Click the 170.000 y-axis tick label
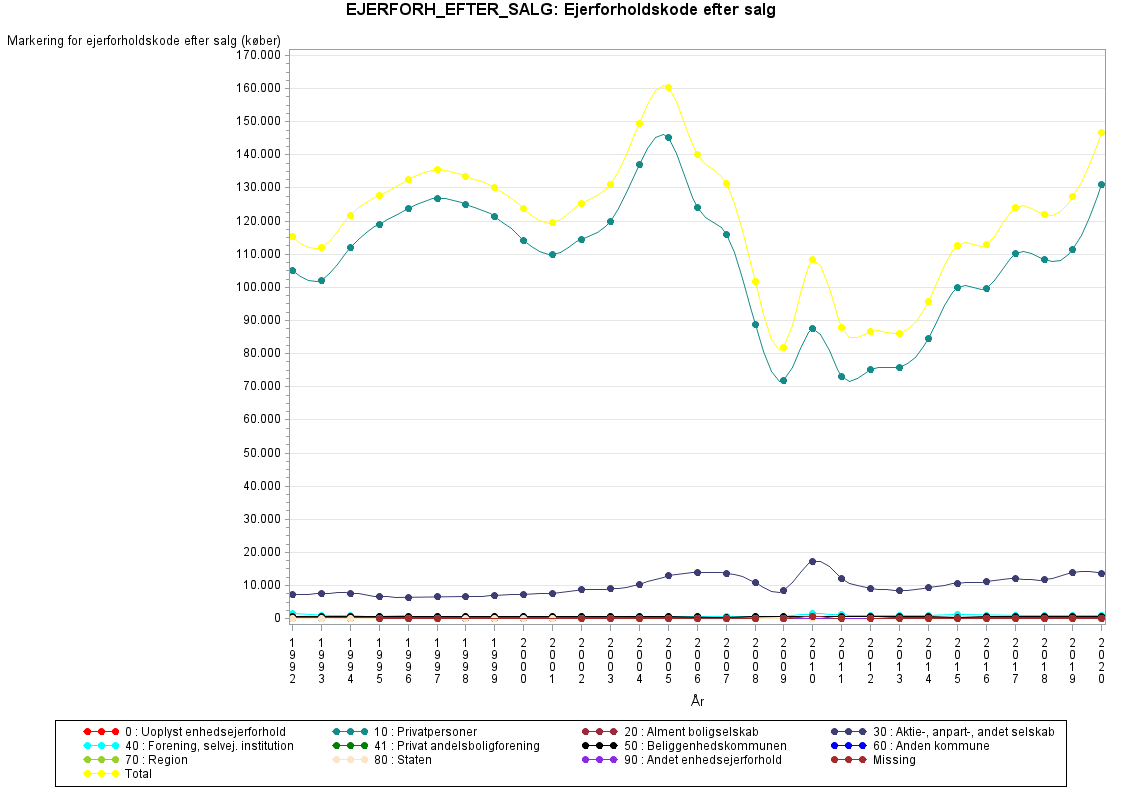Viewport: 1122px width, 793px height. tap(256, 55)
